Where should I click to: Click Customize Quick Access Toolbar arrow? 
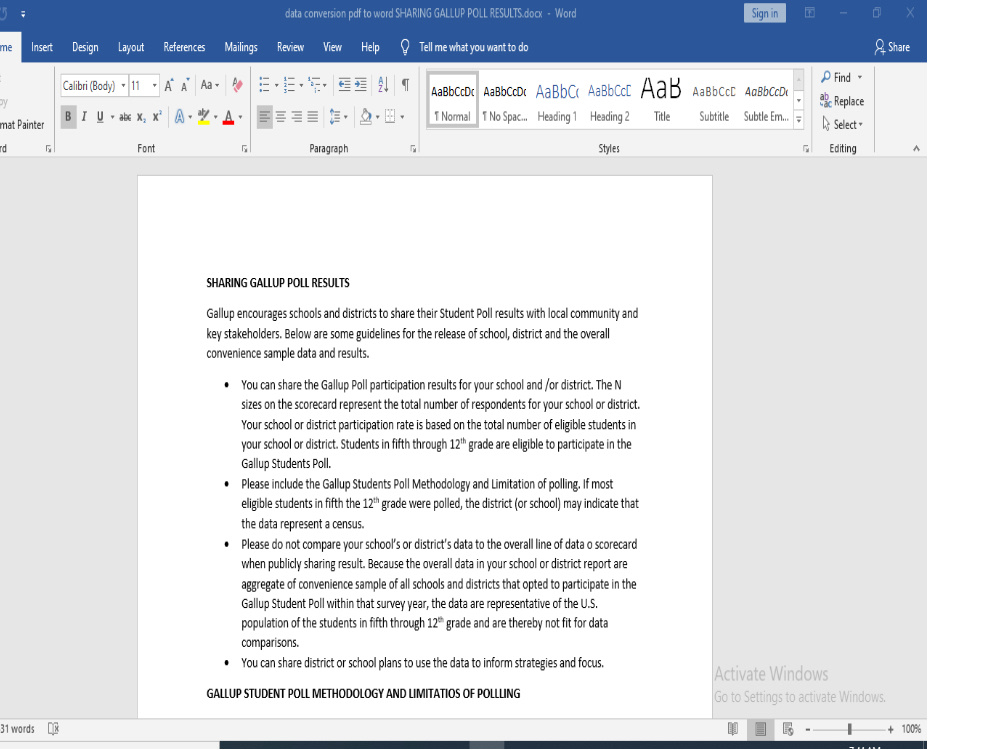point(23,13)
